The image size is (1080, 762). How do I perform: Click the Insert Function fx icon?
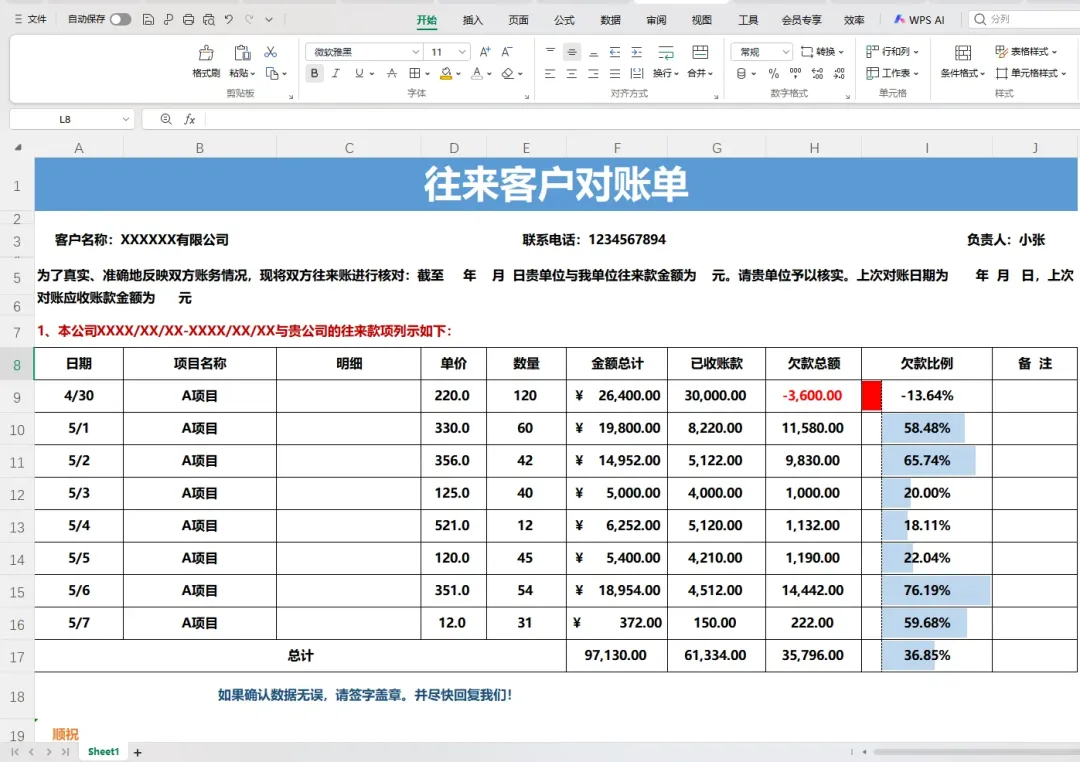click(189, 119)
